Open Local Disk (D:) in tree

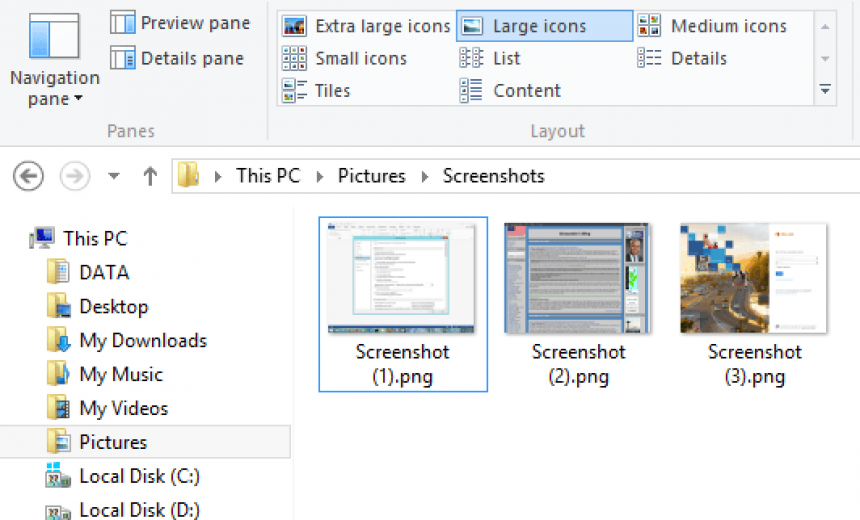(139, 510)
